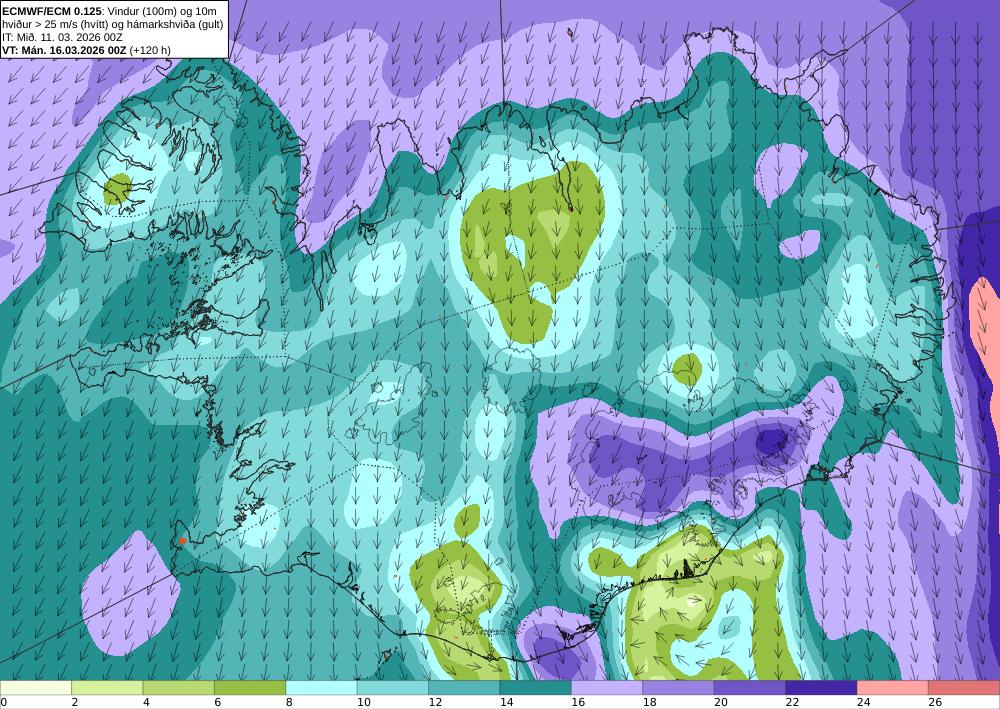The image size is (1000, 709).
Task: Click the legend tick label "10"
Action: click(364, 702)
